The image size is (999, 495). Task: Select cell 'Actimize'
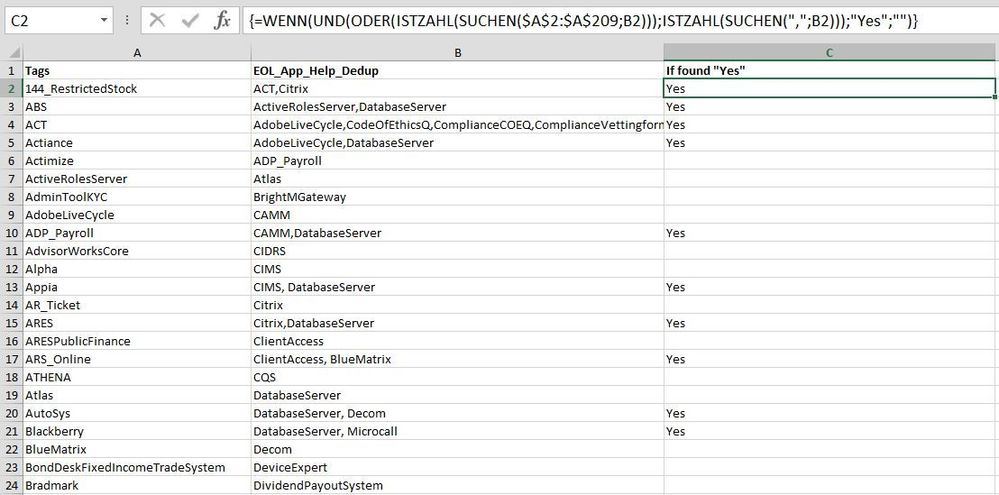[137, 161]
